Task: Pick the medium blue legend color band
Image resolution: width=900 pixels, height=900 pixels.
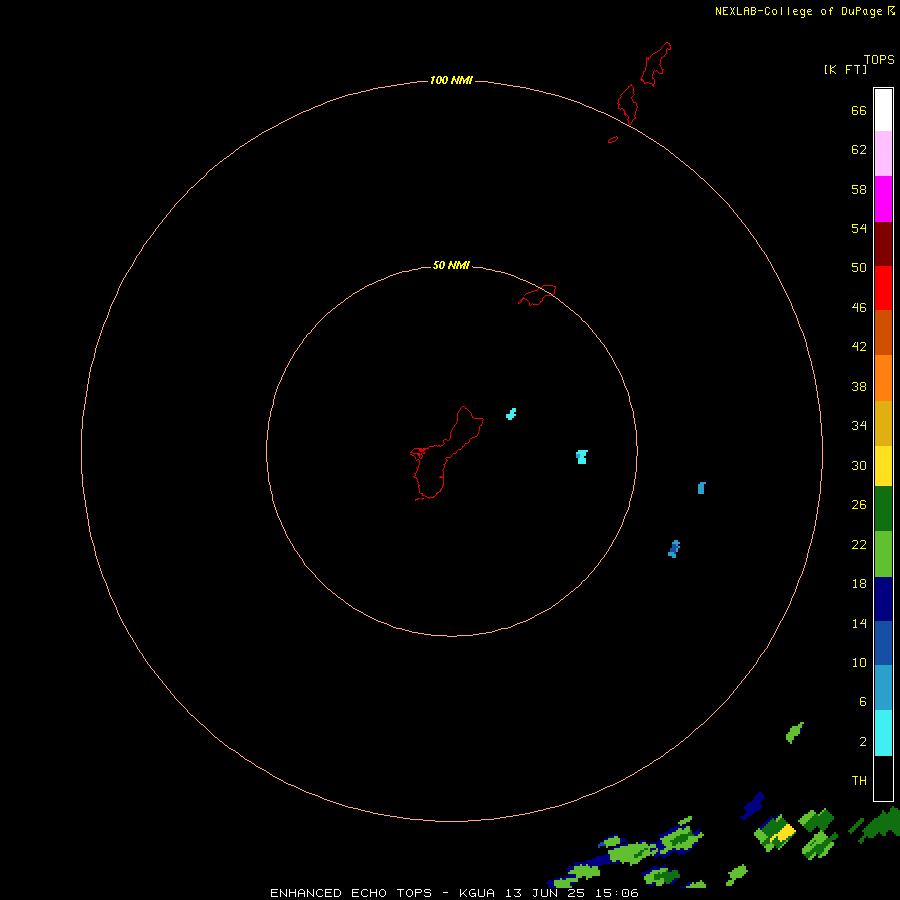Action: 883,643
